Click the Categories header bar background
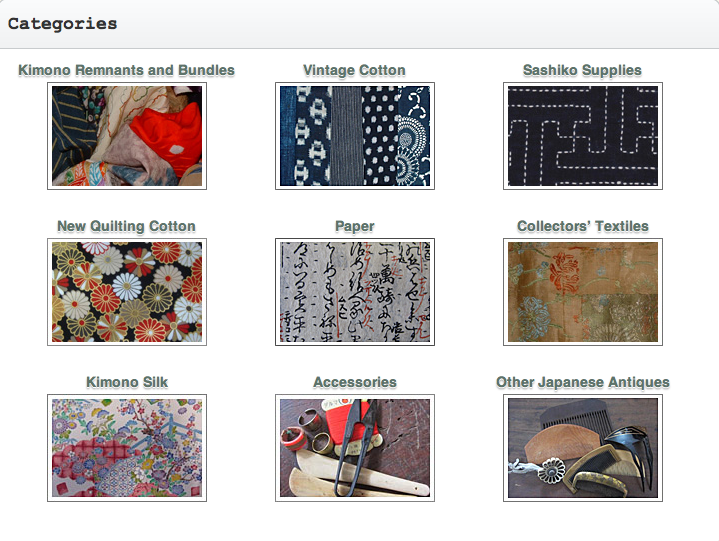 [413, 24]
